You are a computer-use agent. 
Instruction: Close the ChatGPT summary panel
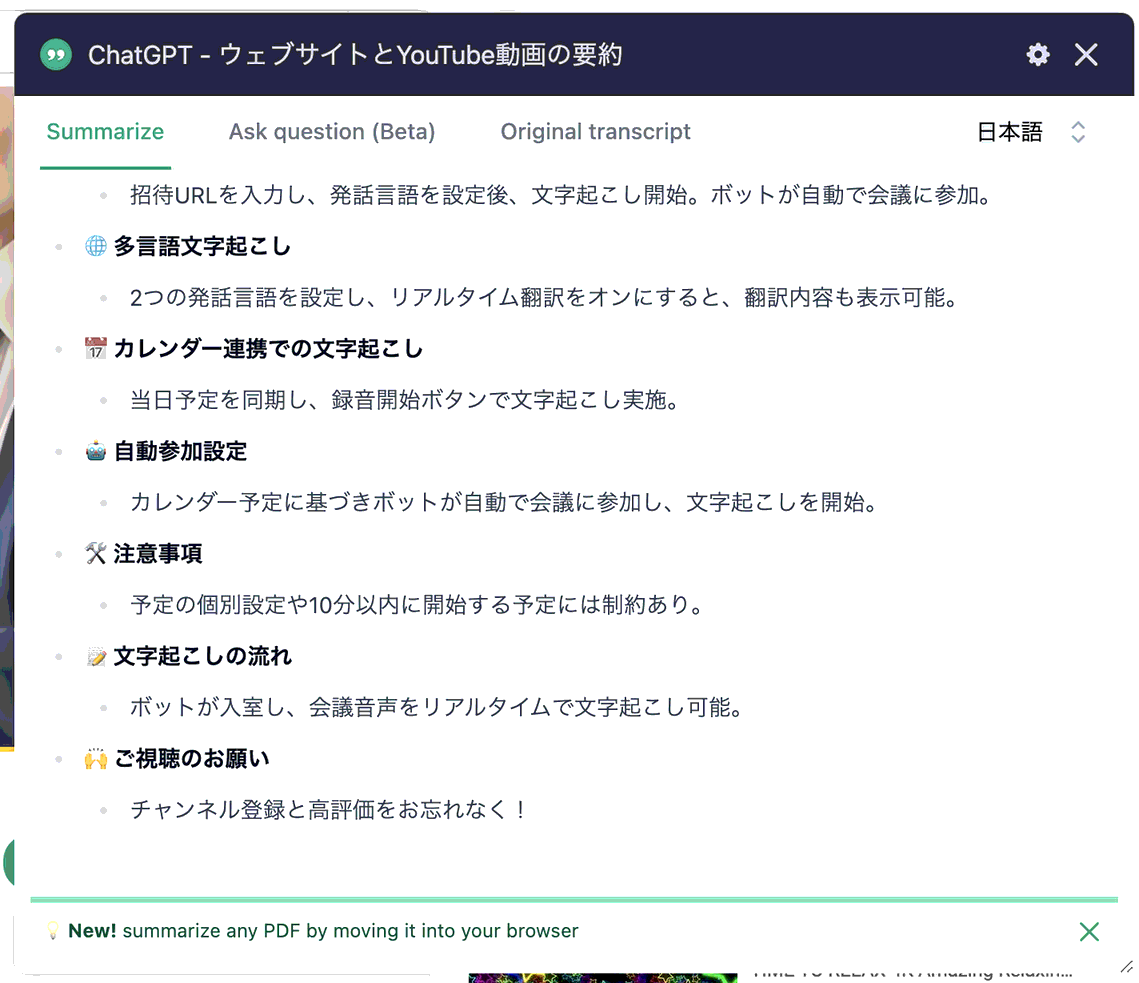[x=1086, y=54]
